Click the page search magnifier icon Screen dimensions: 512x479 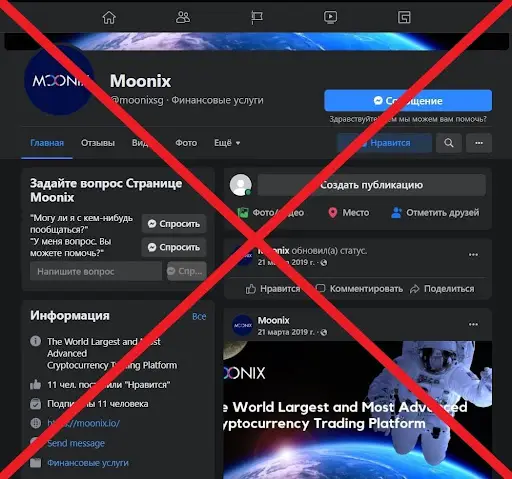pyautogui.click(x=449, y=143)
